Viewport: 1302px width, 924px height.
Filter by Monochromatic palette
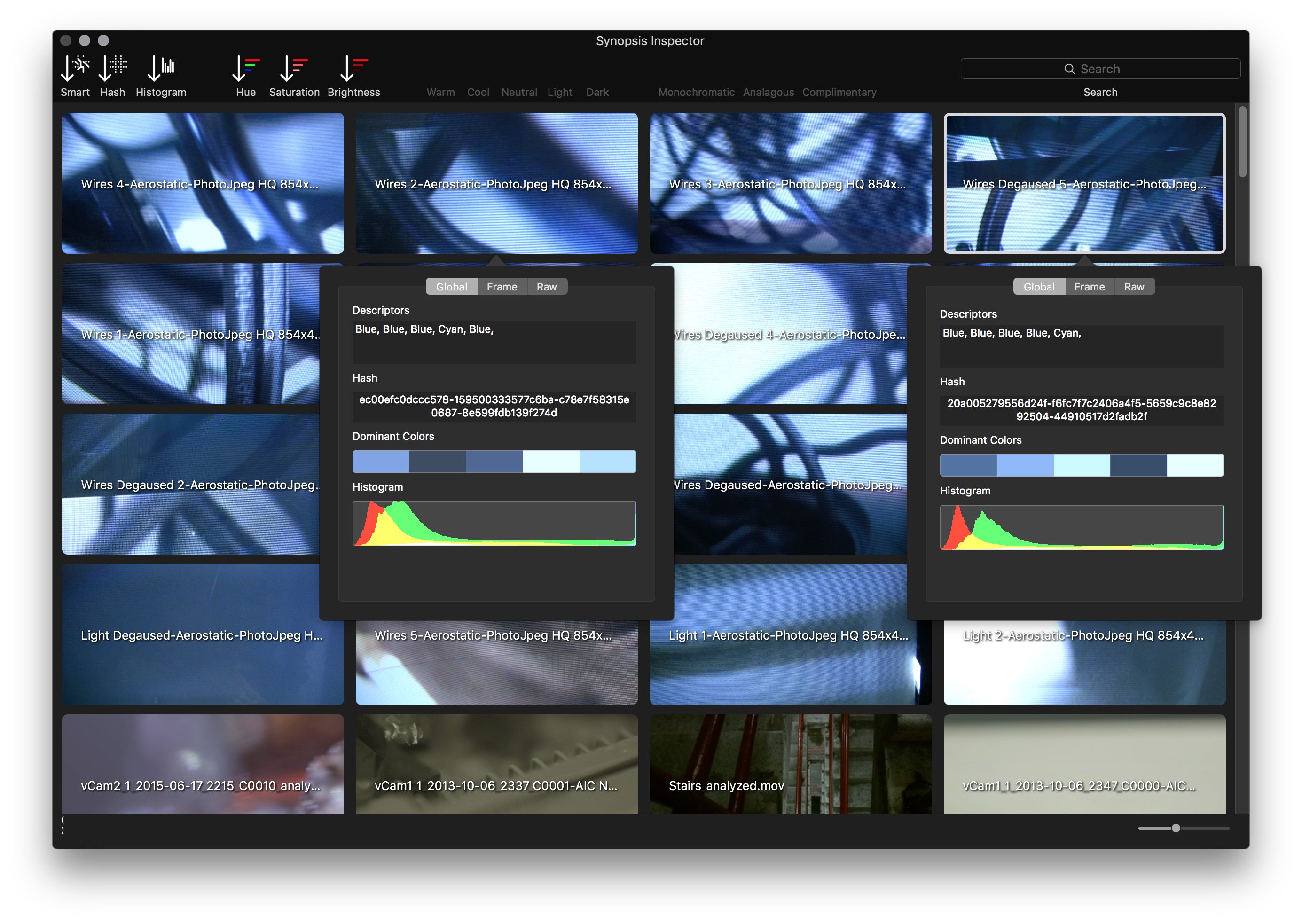[697, 92]
